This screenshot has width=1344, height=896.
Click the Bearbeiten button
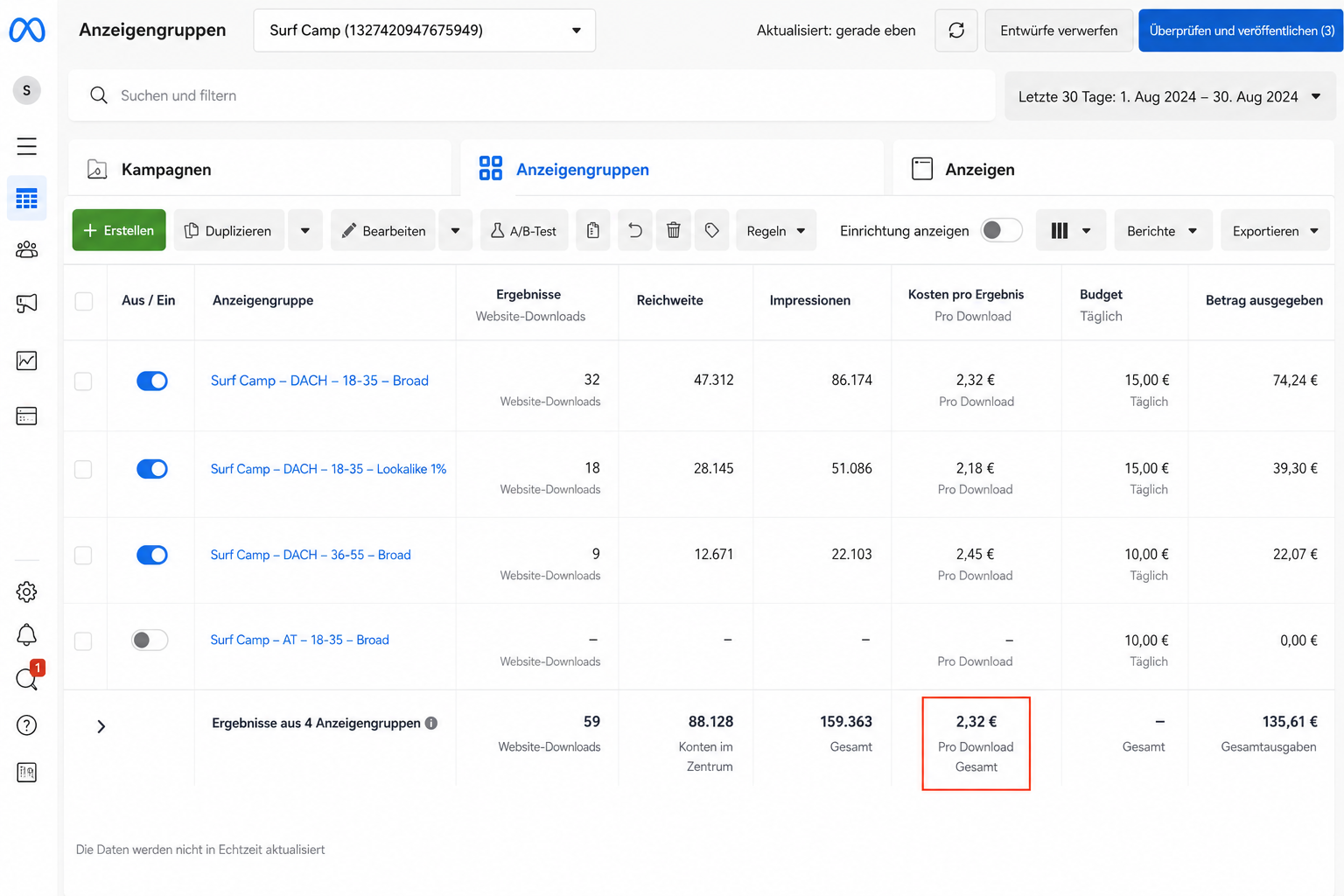[383, 230]
